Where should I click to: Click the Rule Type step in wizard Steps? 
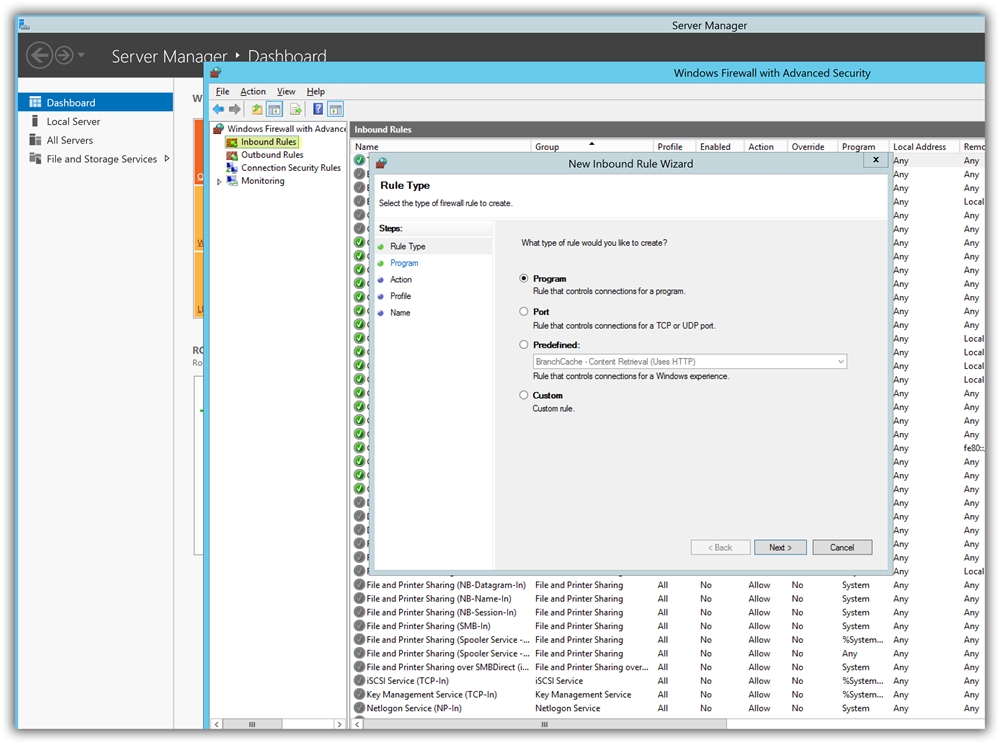pos(408,247)
